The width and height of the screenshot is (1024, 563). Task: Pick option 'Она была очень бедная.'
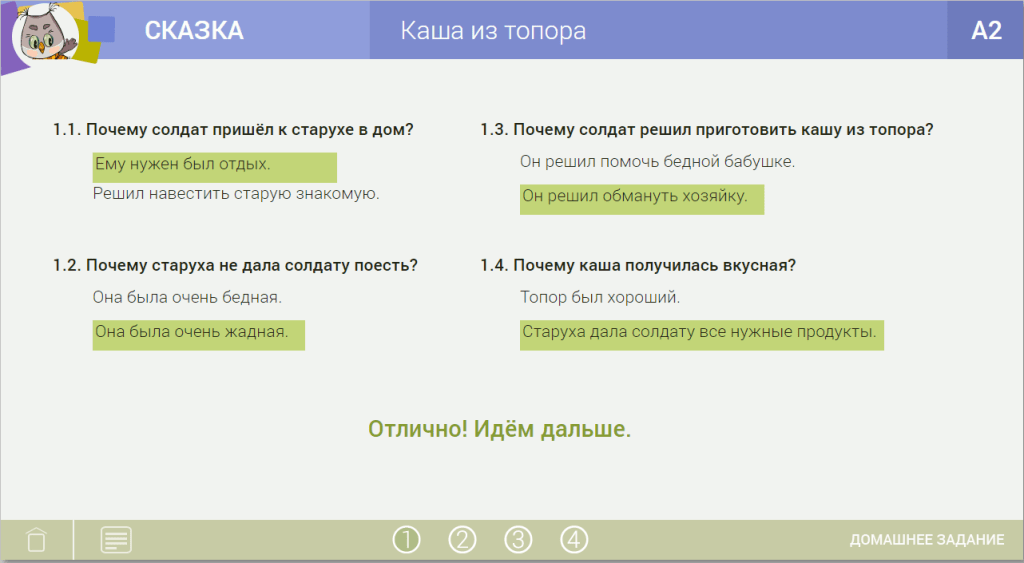point(187,298)
